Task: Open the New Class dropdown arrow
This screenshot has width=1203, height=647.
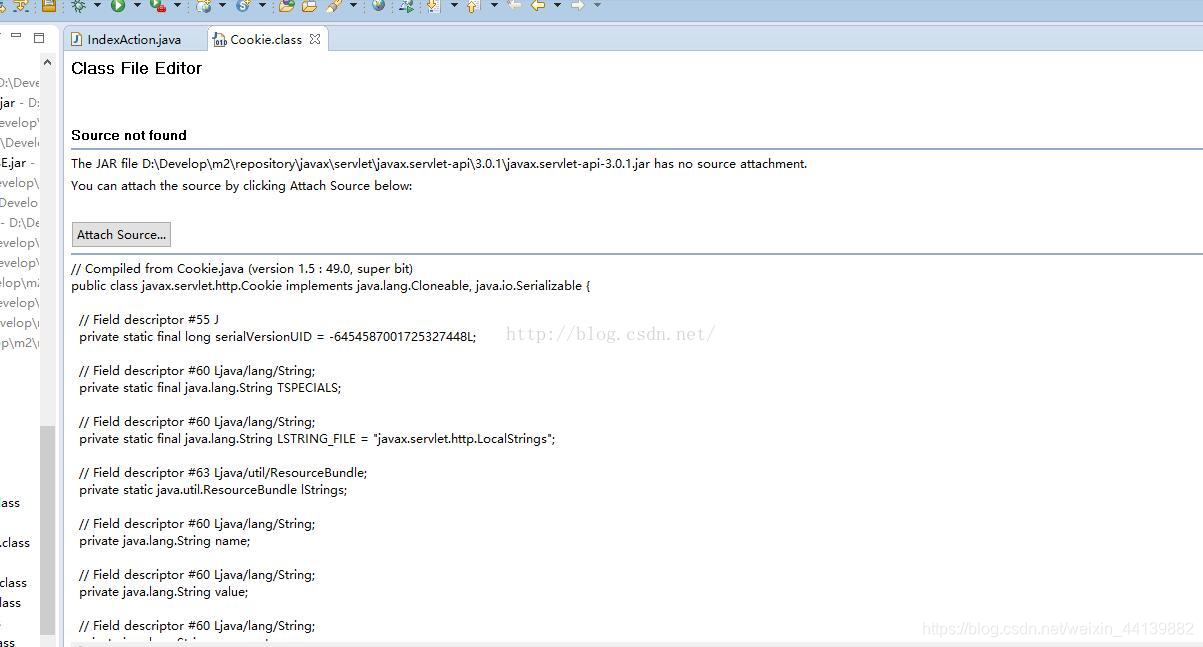Action: (x=262, y=5)
